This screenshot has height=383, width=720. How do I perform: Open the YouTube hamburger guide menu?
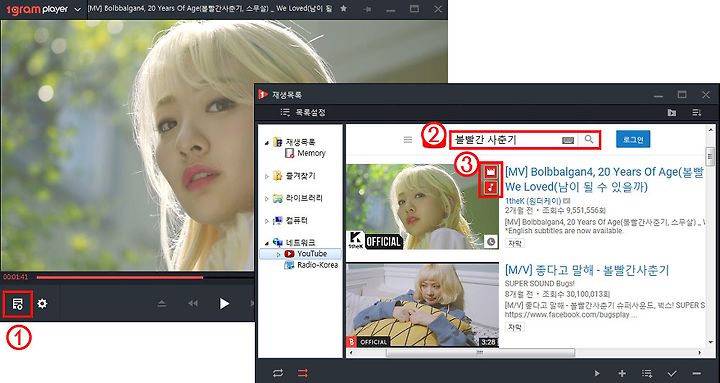pyautogui.click(x=408, y=140)
